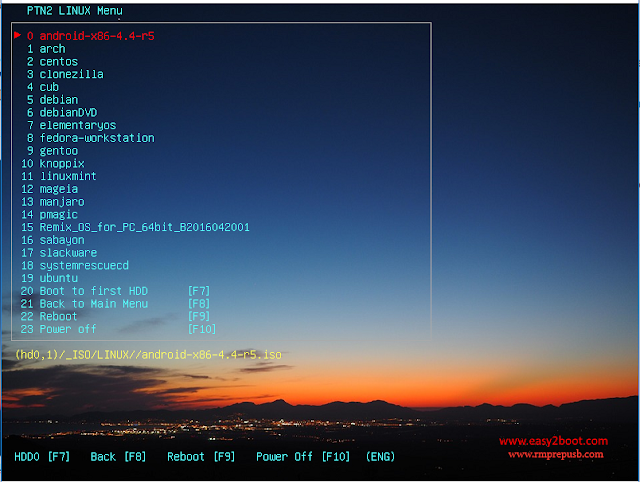Click Reboot [F9] in bottom bar

201,456
